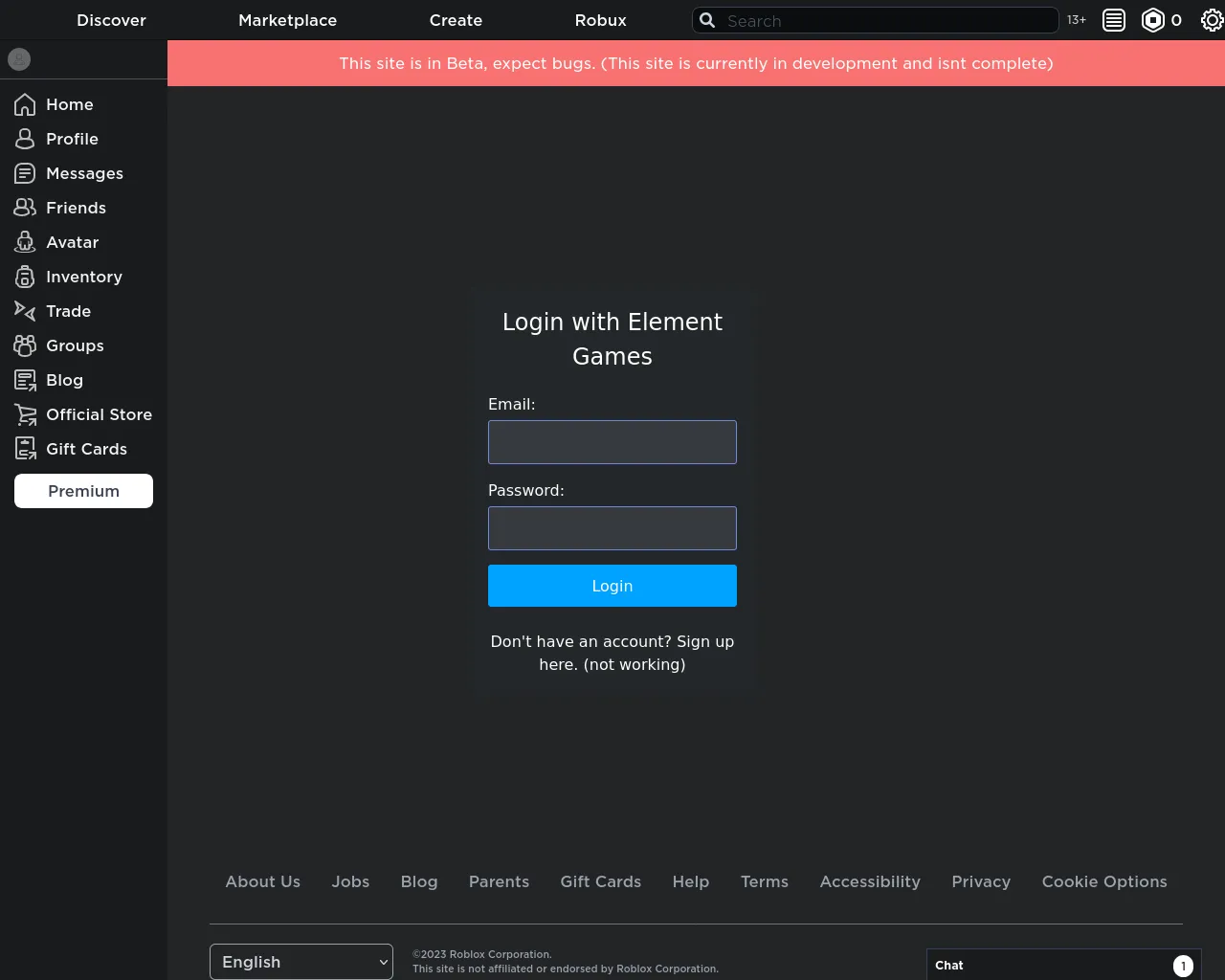The image size is (1225, 980).
Task: Click the Robux balance value 0
Action: (x=1176, y=20)
